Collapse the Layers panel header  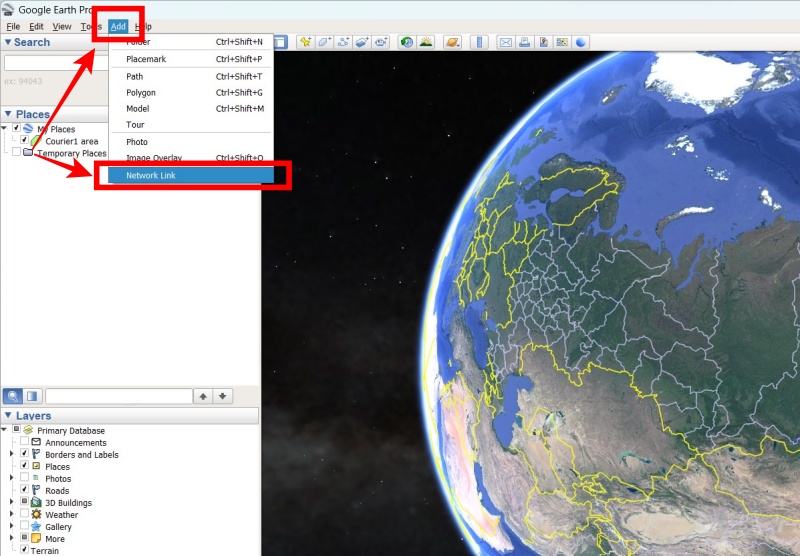click(x=9, y=416)
